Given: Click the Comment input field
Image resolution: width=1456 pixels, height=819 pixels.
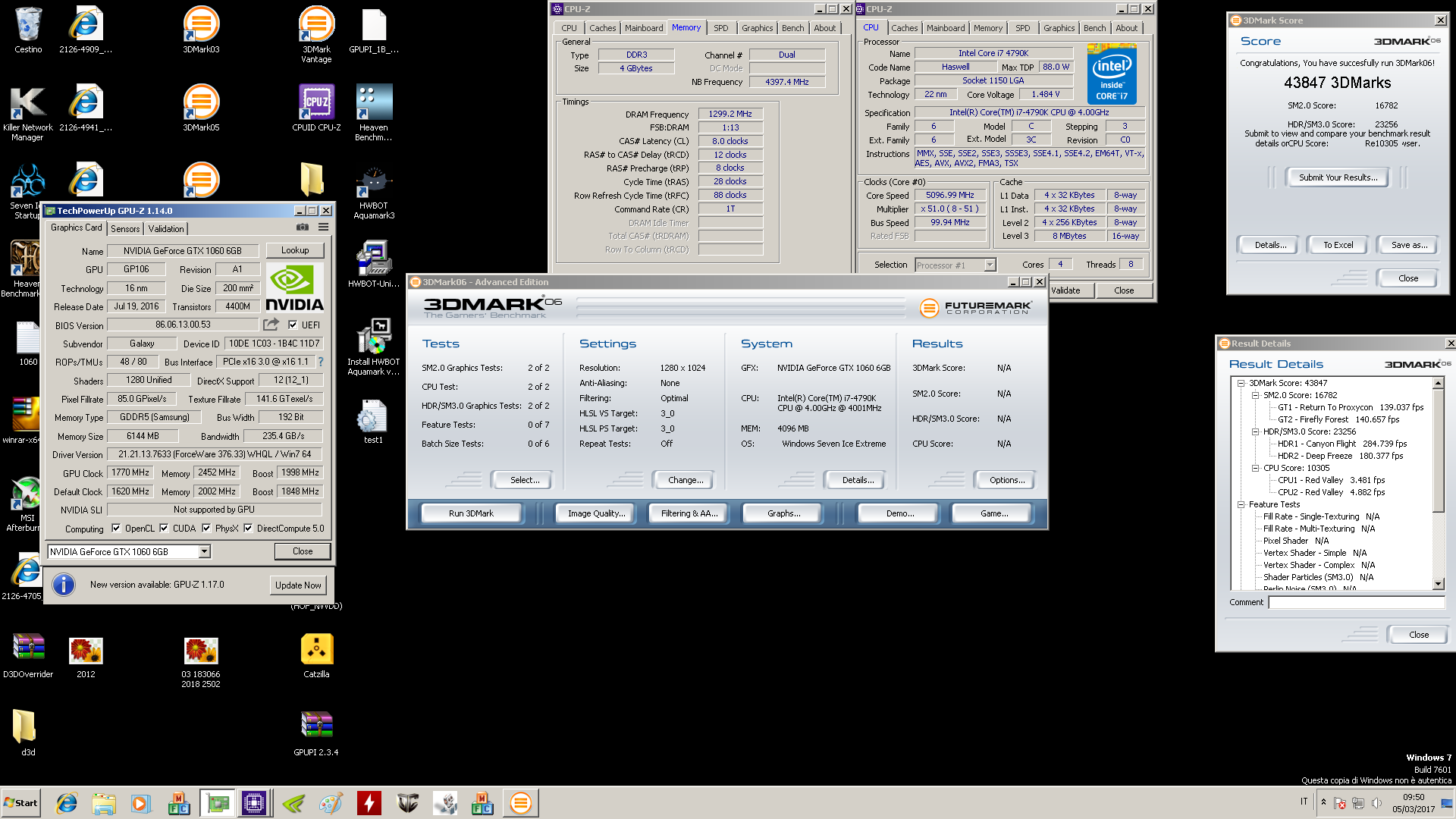Looking at the screenshot, I should (x=1356, y=602).
